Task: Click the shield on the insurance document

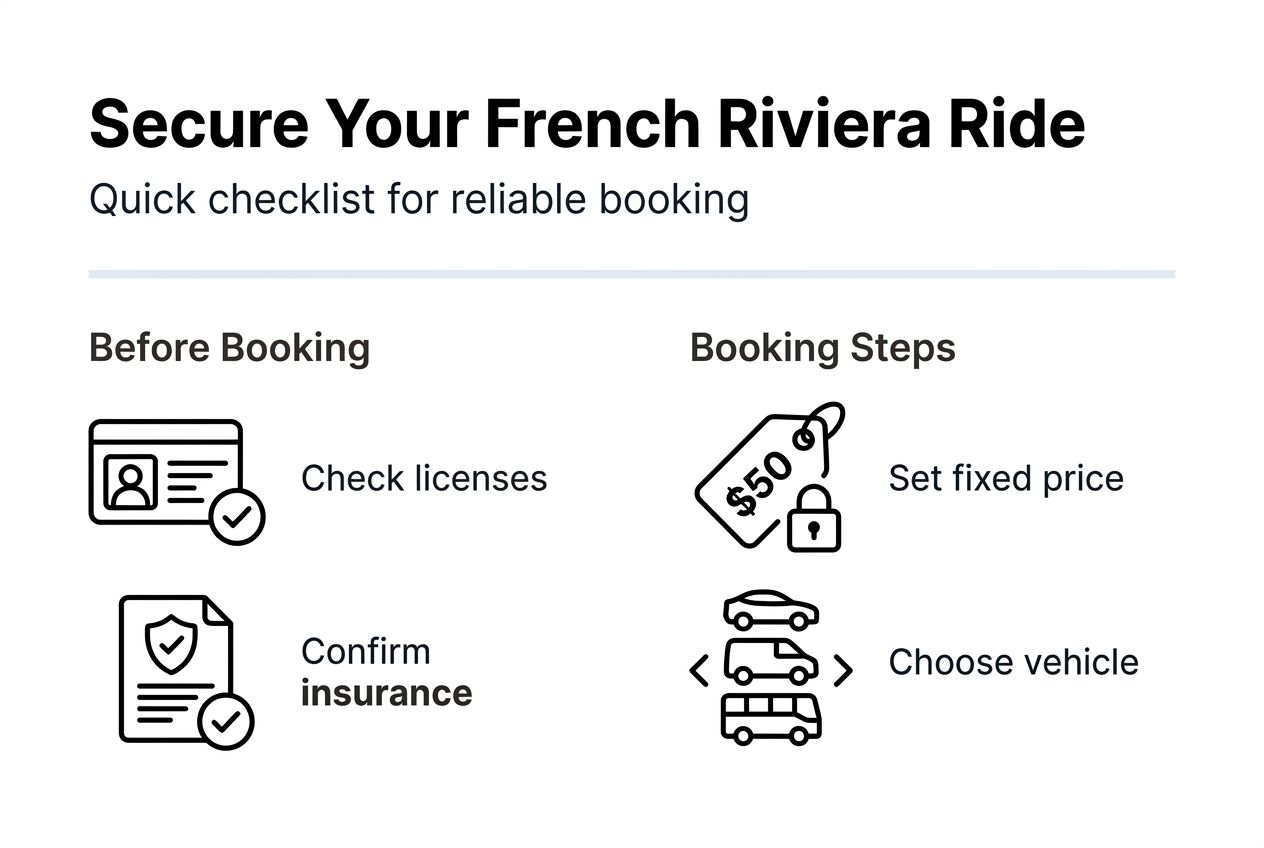Action: [171, 643]
